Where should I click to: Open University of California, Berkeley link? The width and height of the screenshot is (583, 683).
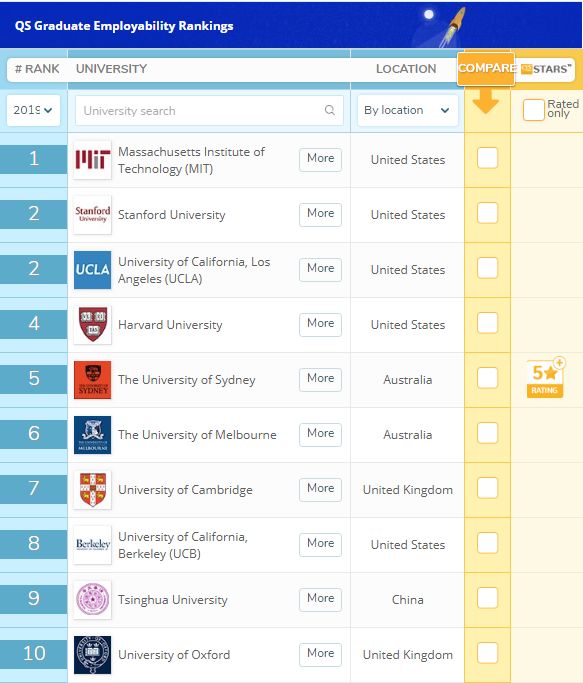point(183,545)
